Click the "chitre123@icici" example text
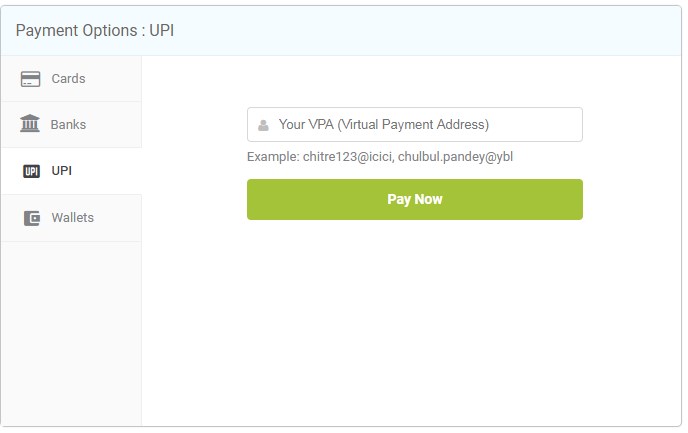688x433 pixels. (348, 157)
